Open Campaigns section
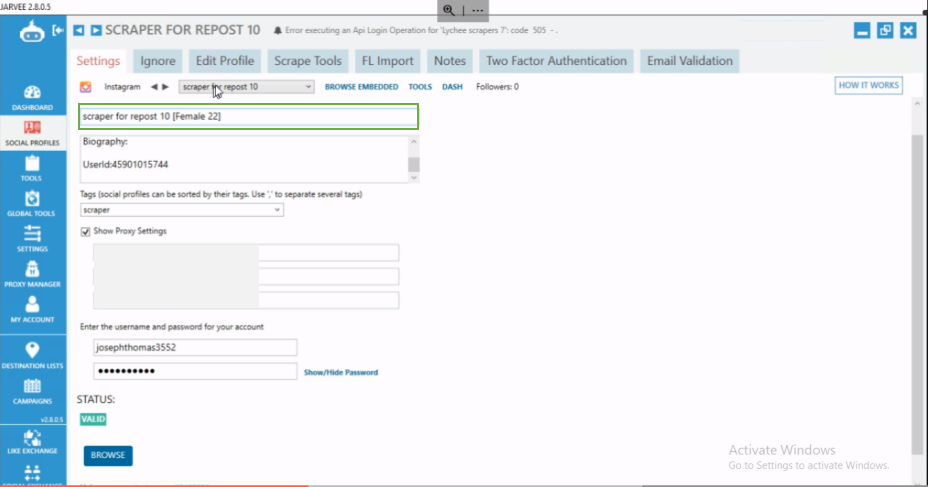928x487 pixels. [32, 391]
